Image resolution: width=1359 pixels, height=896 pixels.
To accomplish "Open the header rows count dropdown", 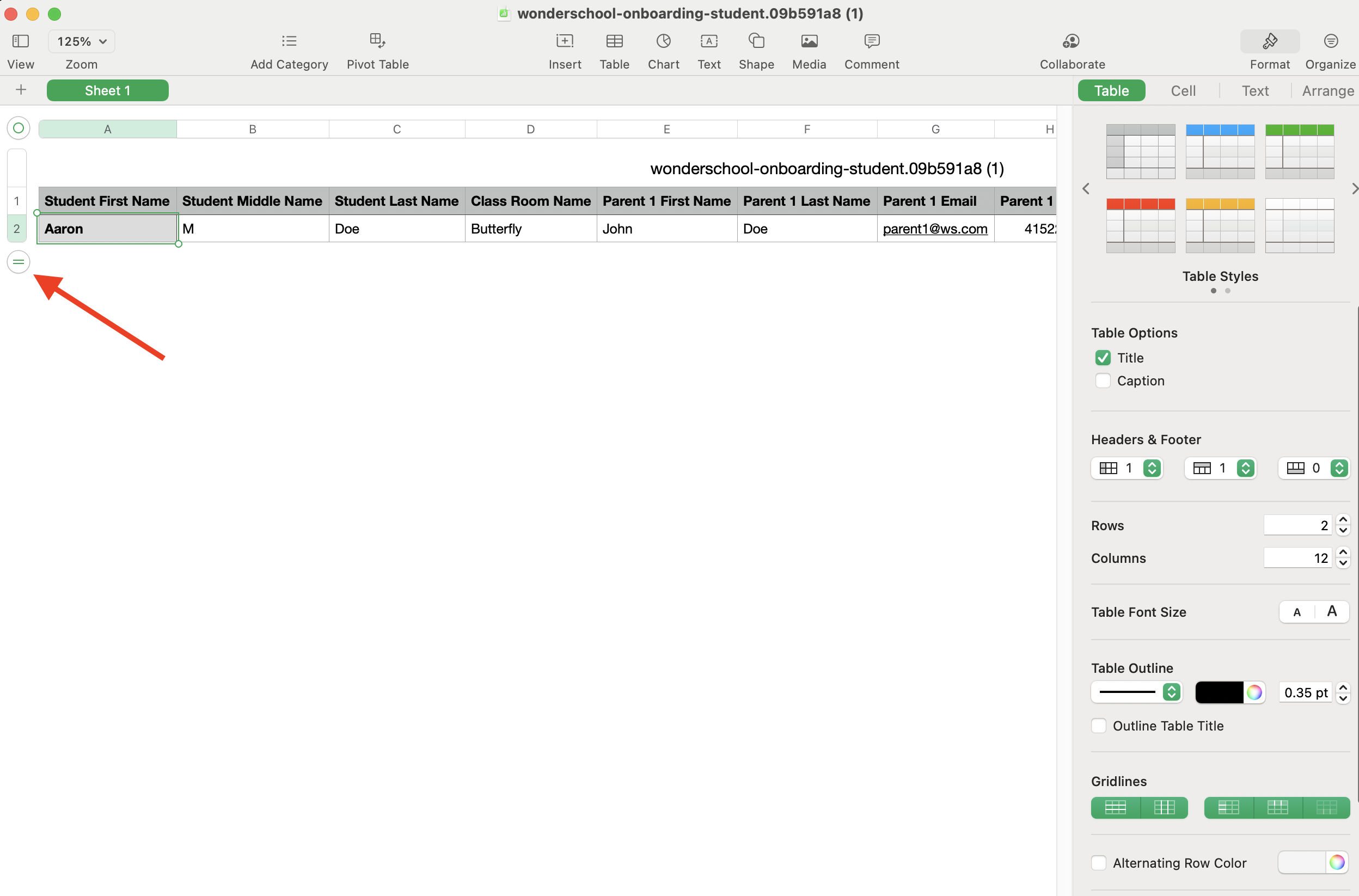I will click(x=1220, y=468).
